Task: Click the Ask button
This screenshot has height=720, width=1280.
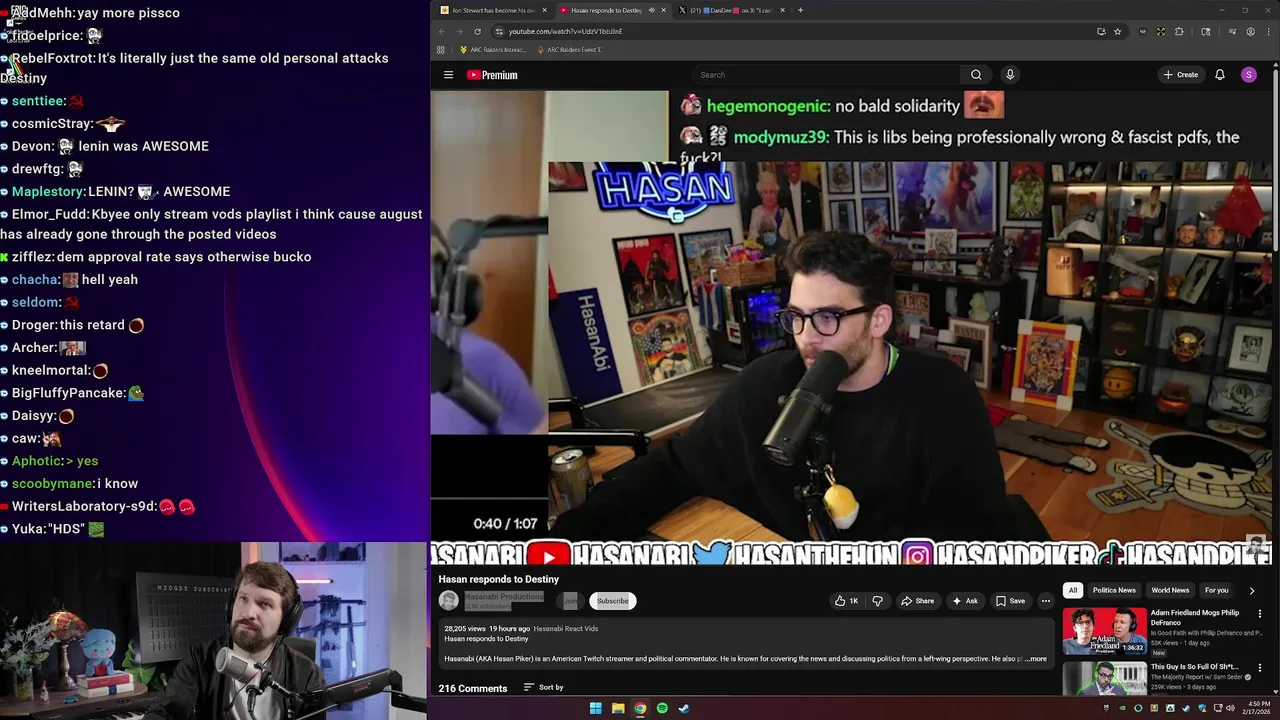Action: pyautogui.click(x=965, y=601)
